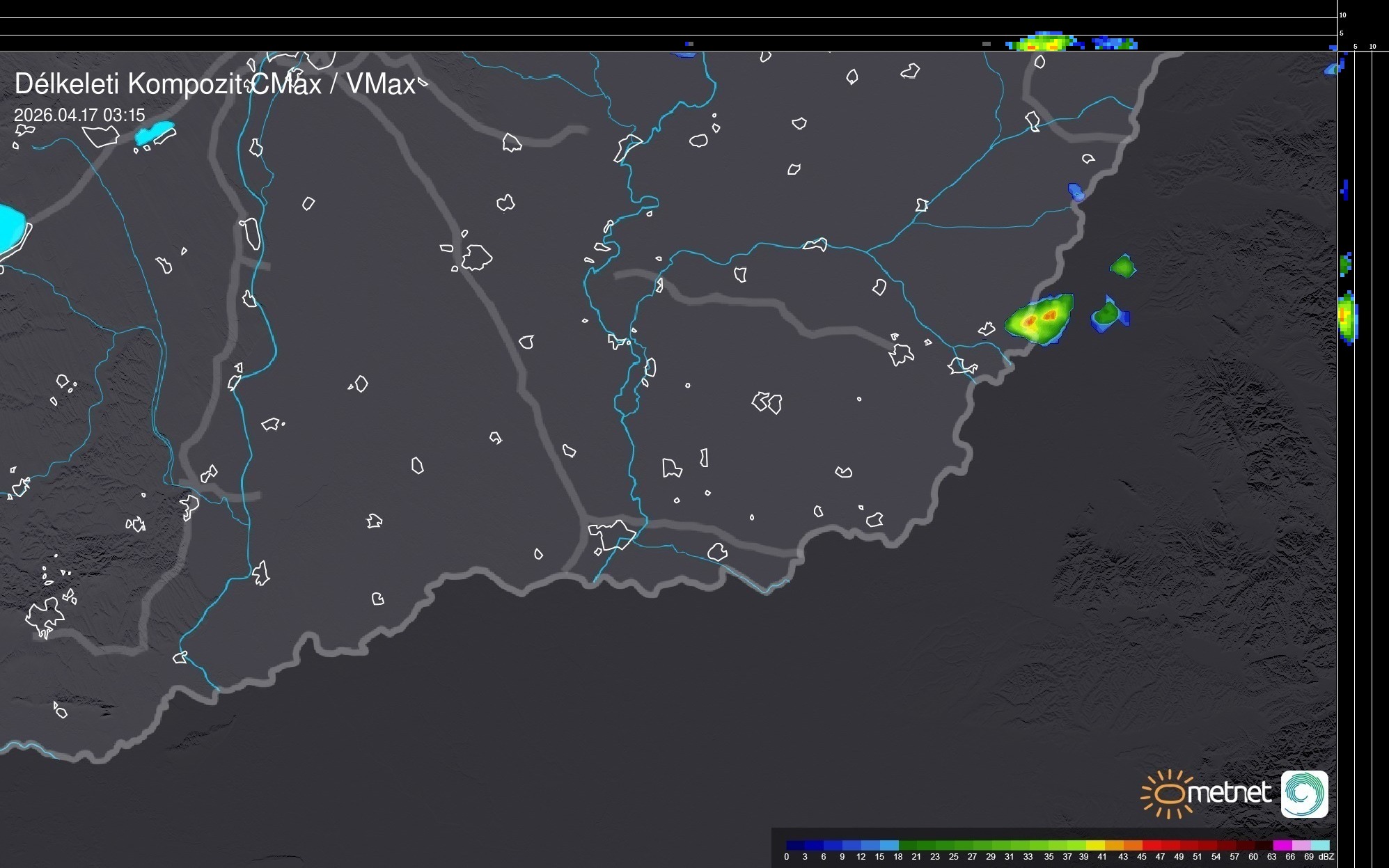Click the 10 km mark on the top height scale
The image size is (1389, 868).
1342,15
